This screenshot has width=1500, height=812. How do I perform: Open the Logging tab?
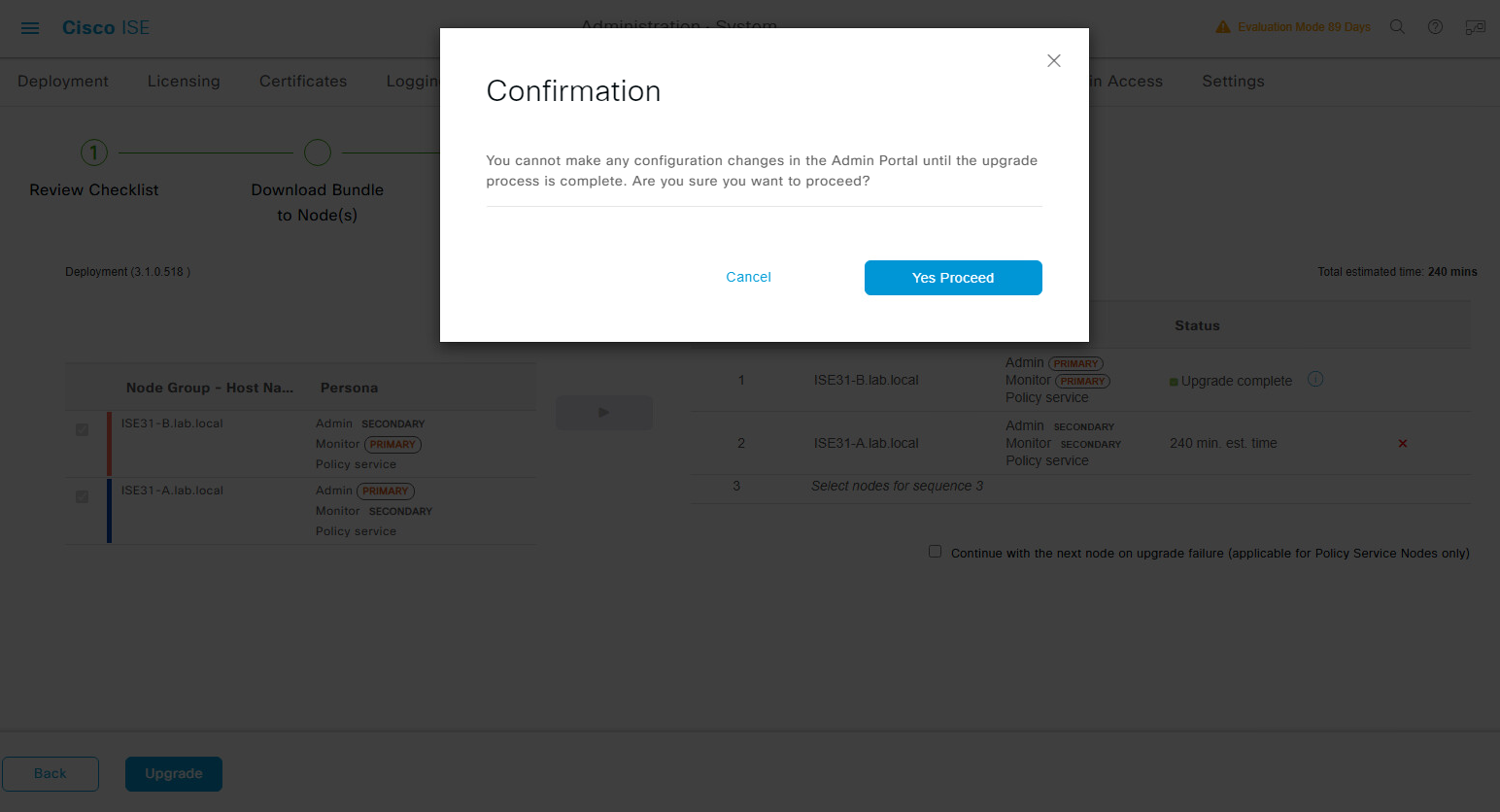point(413,82)
